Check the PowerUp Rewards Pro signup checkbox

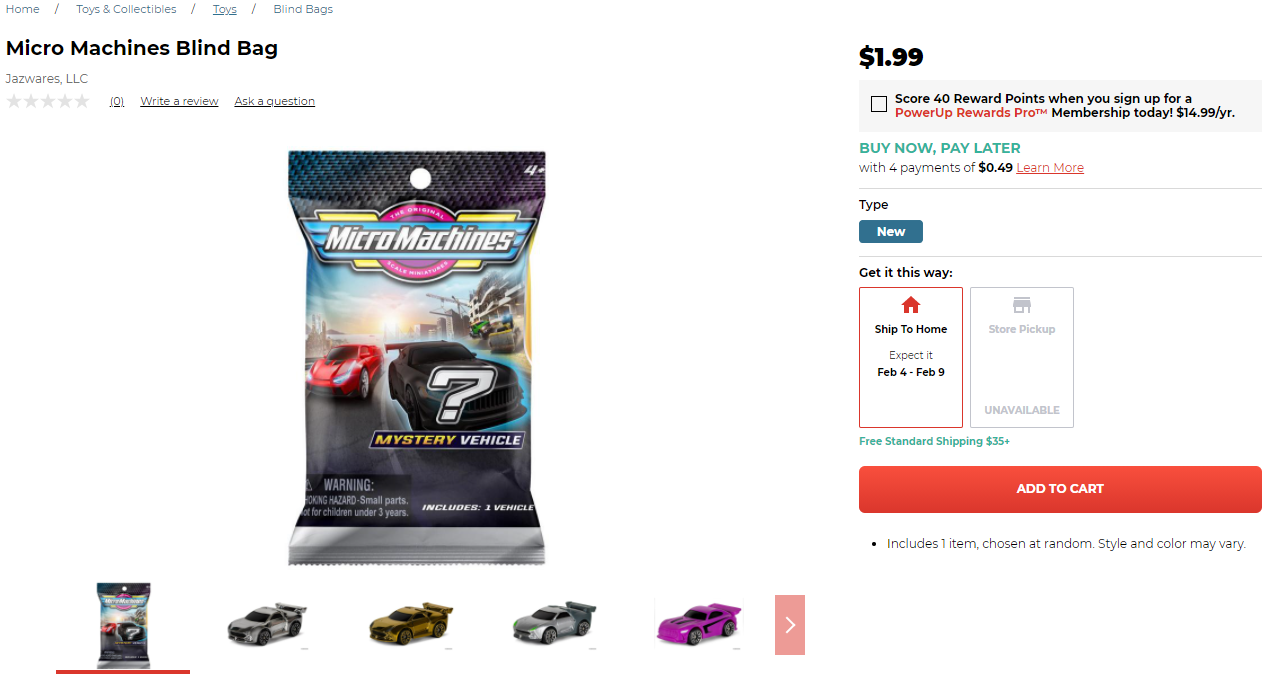[x=879, y=104]
